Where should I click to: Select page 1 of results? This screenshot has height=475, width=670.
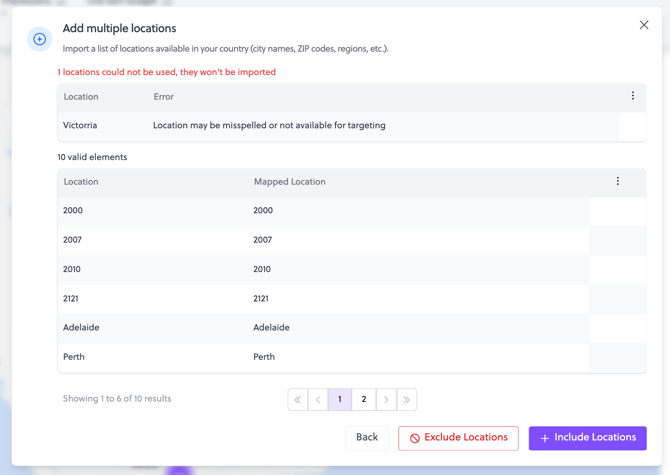(x=340, y=400)
